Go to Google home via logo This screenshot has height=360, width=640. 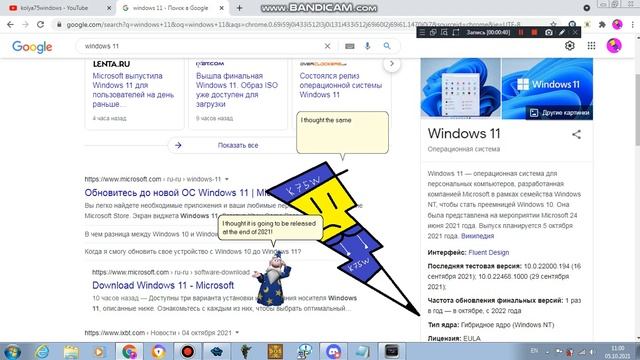point(32,47)
